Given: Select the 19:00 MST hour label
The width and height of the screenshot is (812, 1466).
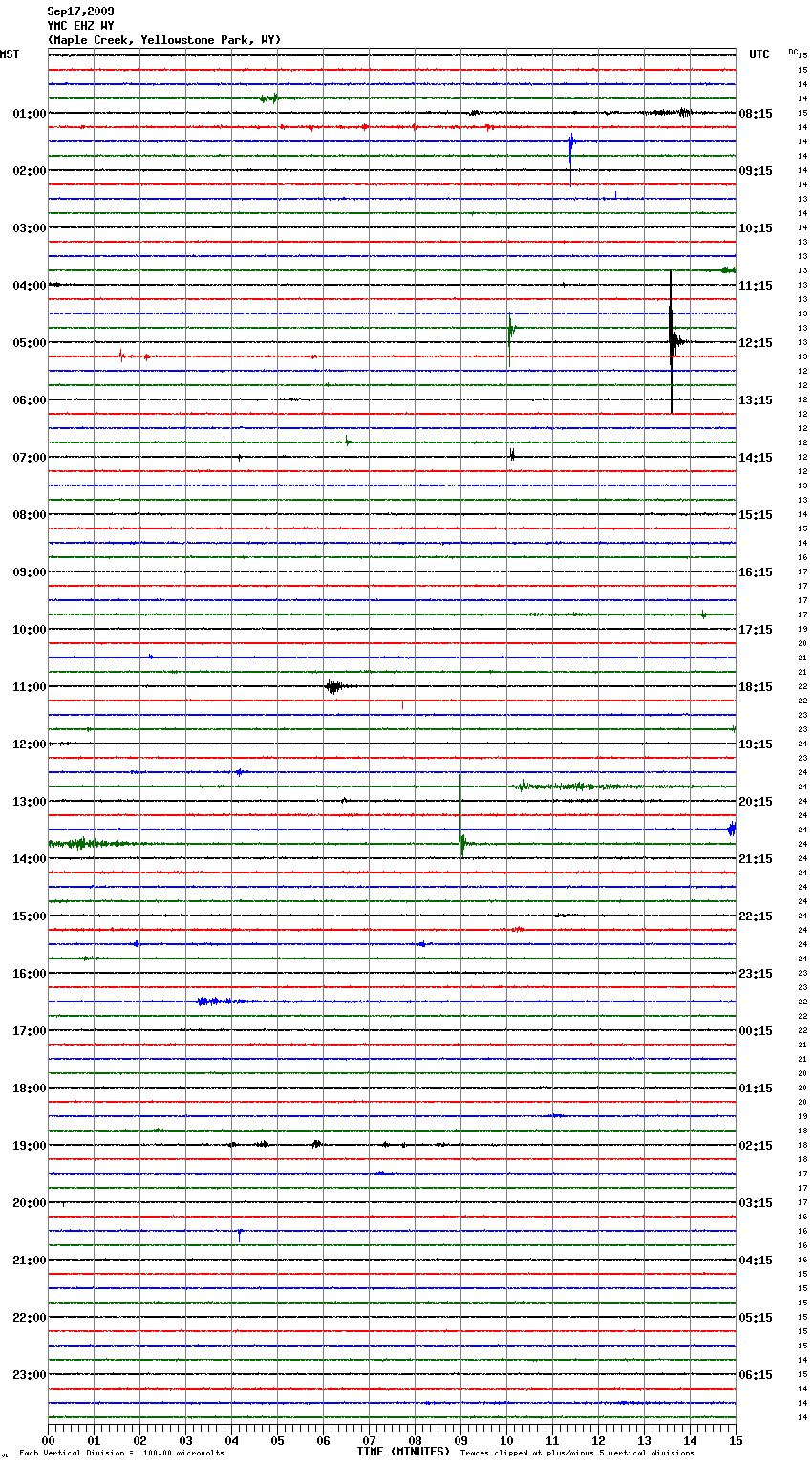Looking at the screenshot, I should (30, 1146).
